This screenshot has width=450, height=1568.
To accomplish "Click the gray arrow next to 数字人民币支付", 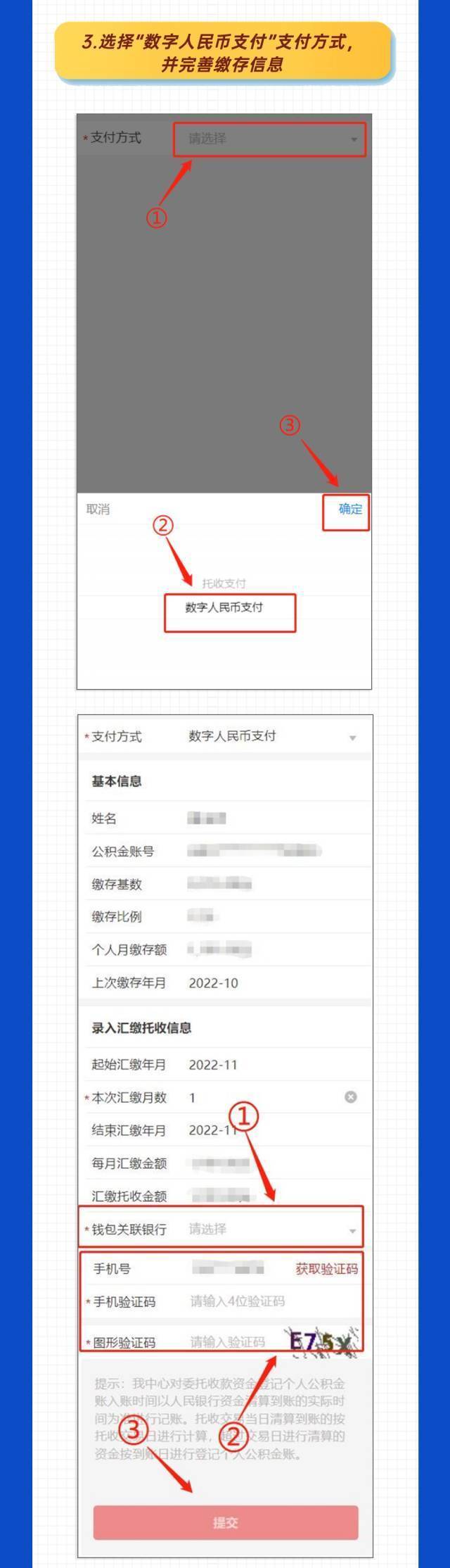I will tap(352, 738).
